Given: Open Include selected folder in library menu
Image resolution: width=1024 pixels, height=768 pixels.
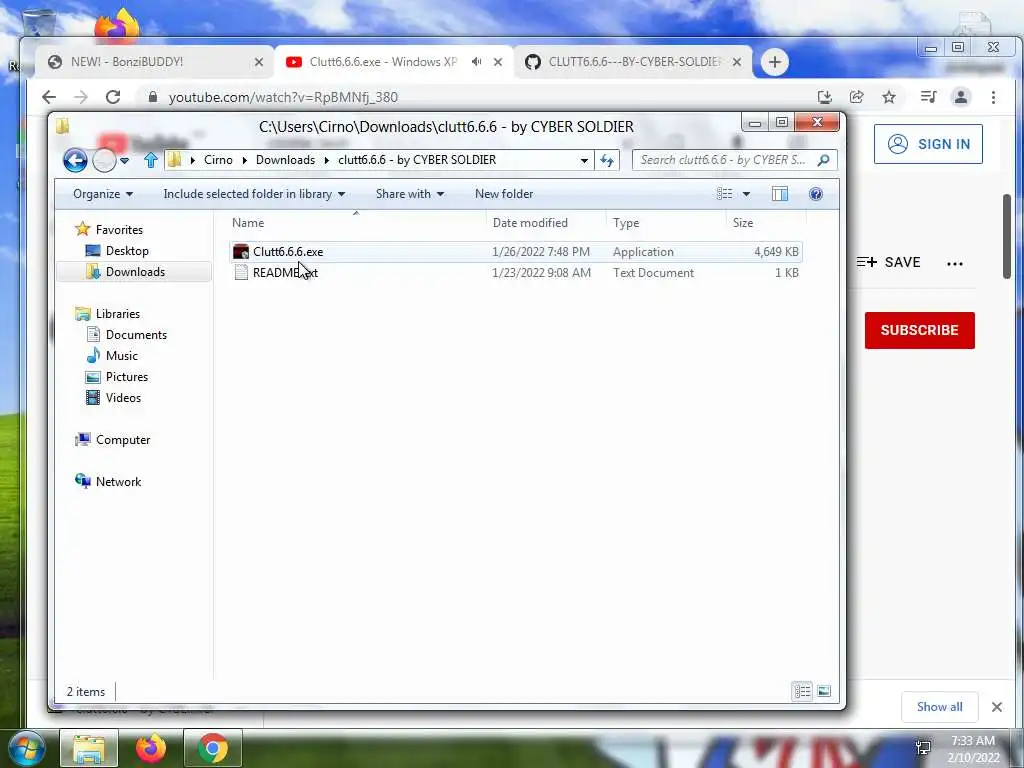Looking at the screenshot, I should (x=254, y=194).
